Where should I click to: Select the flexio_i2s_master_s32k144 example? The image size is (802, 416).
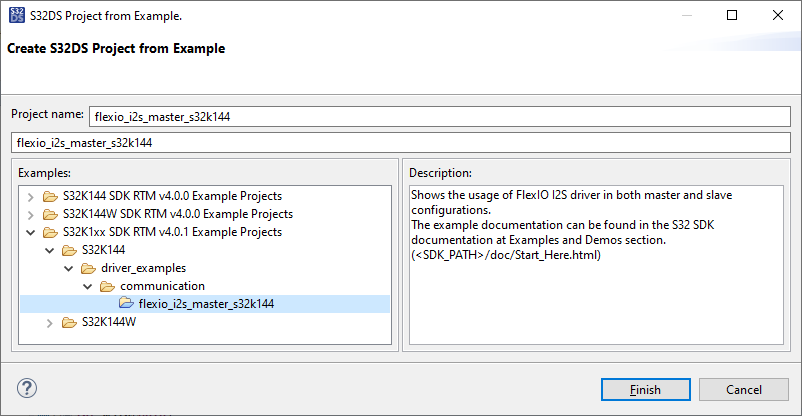click(206, 304)
